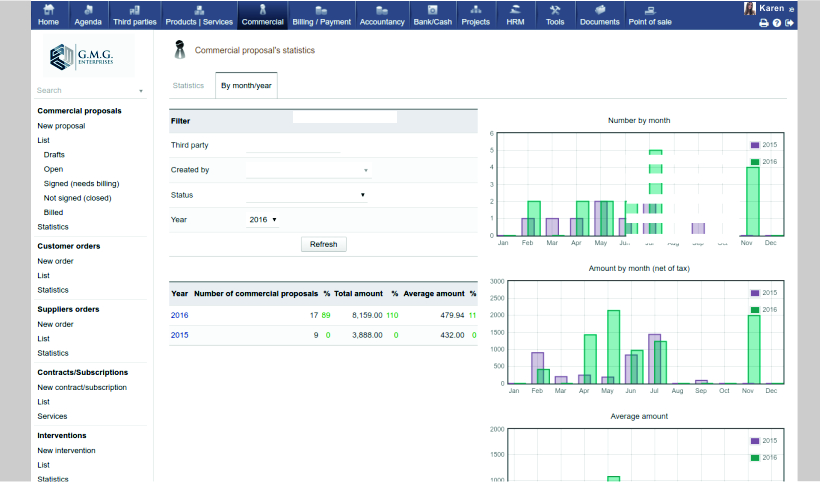Screen dimensions: 820x482
Task: Click the Third party filter input field
Action: click(292, 145)
